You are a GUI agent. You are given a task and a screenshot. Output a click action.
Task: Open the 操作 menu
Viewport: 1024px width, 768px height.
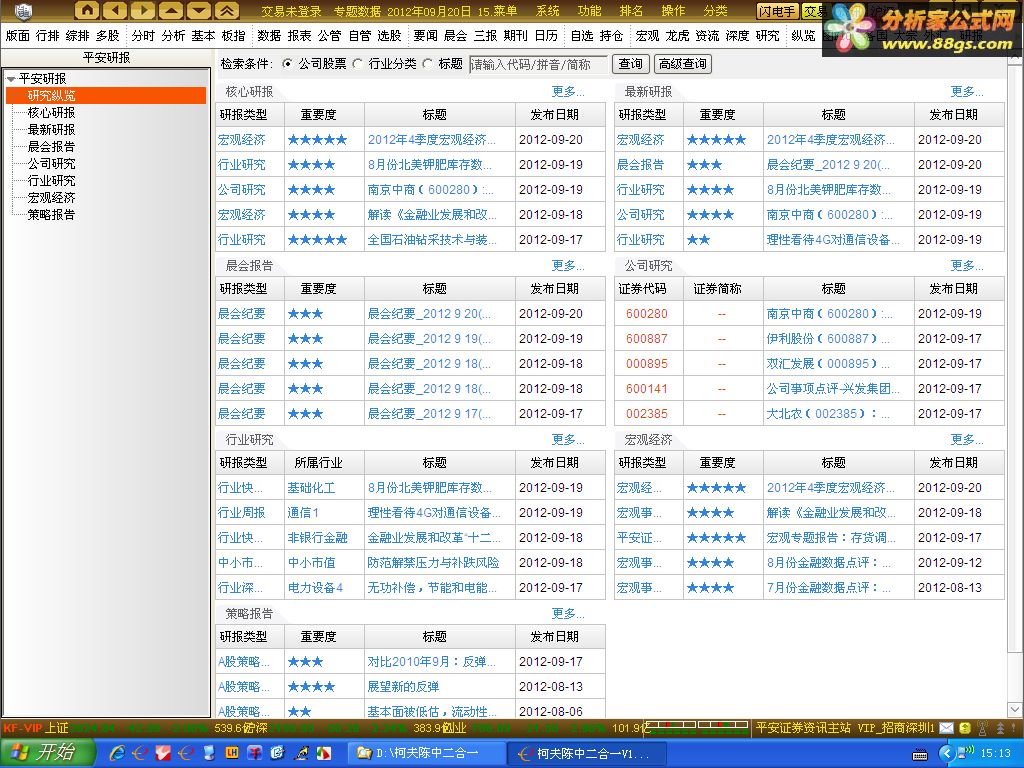(x=673, y=11)
